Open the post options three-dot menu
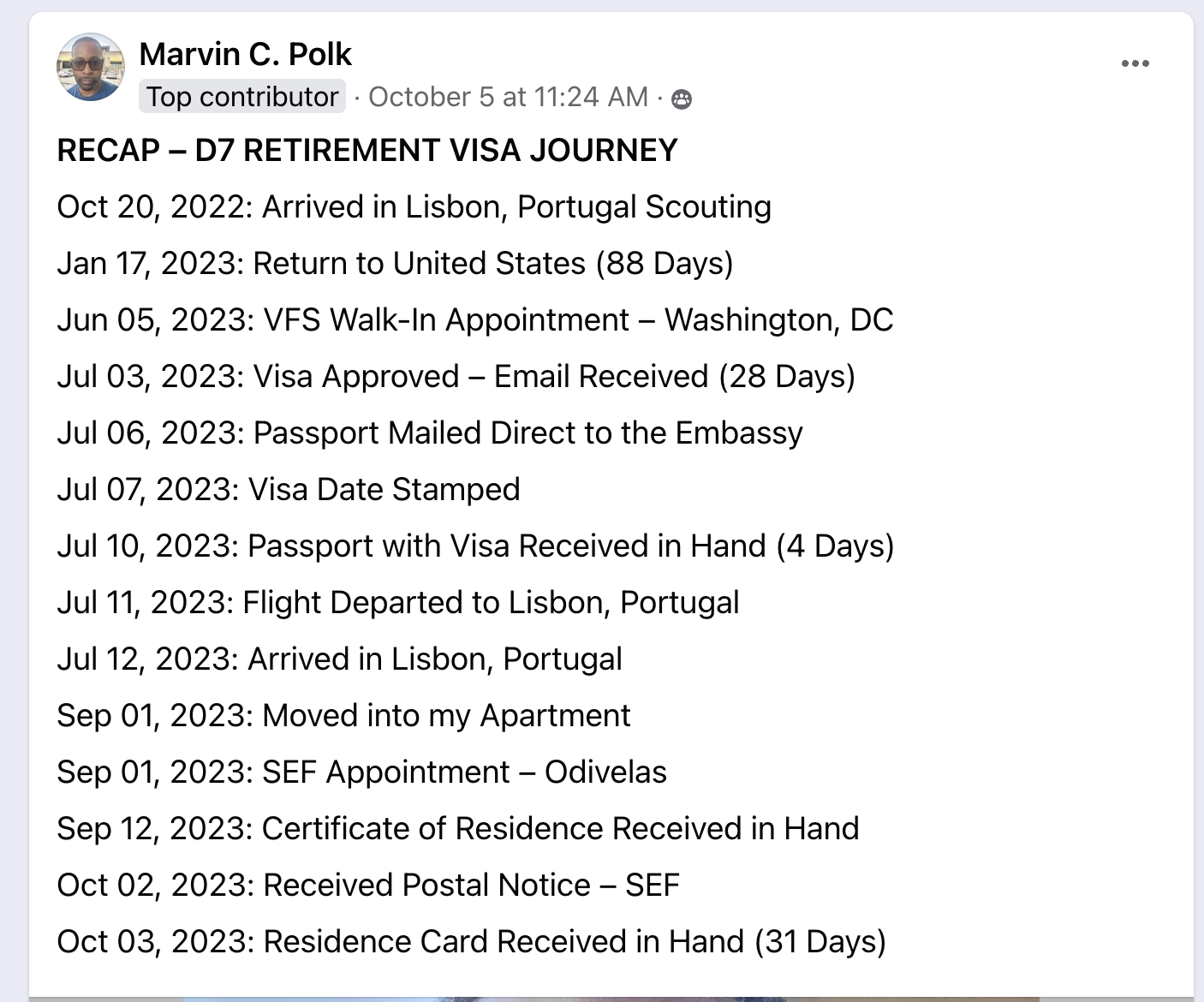The width and height of the screenshot is (1204, 1002). (x=1135, y=63)
